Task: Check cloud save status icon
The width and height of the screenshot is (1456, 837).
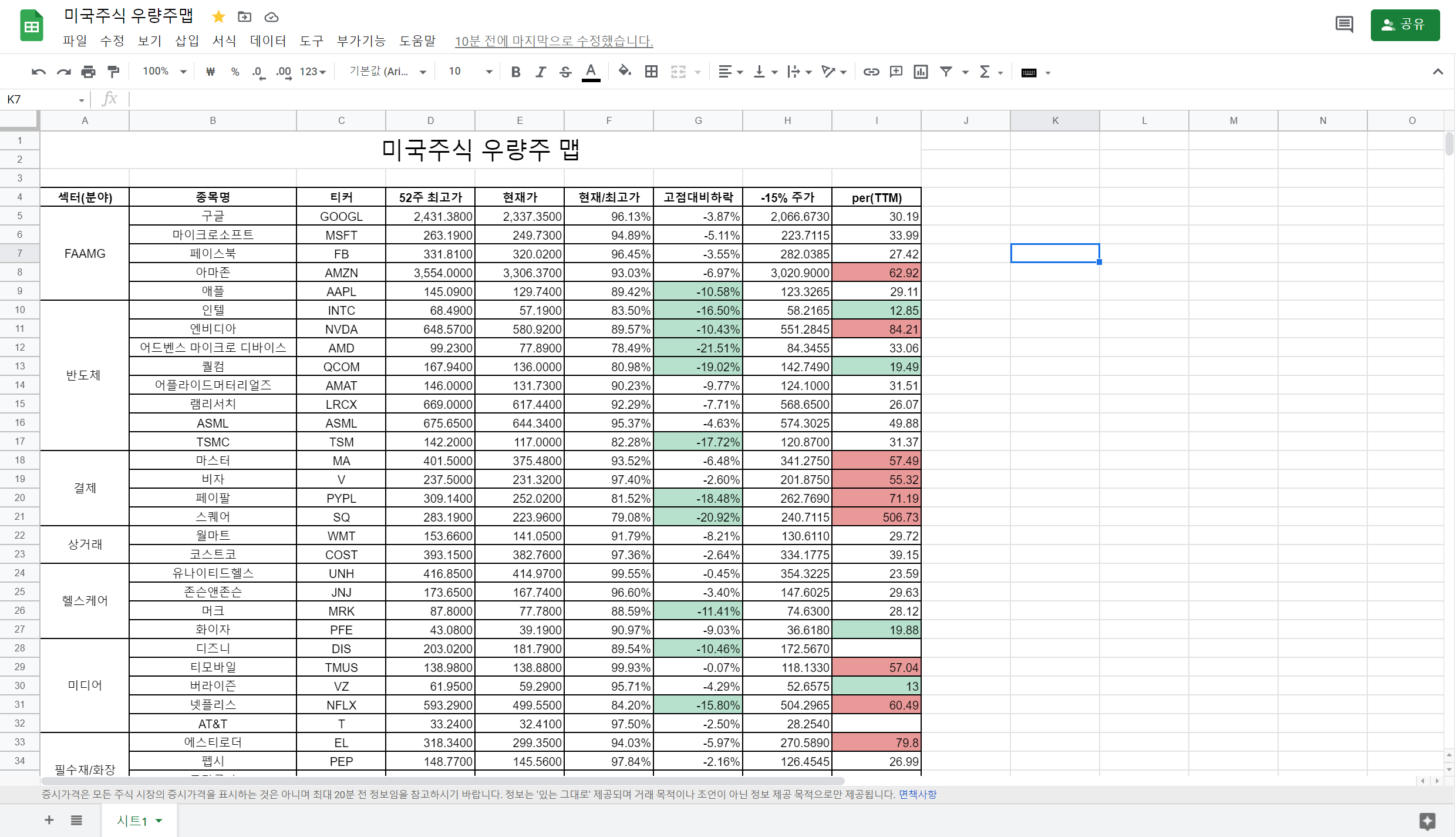Action: pyautogui.click(x=271, y=17)
